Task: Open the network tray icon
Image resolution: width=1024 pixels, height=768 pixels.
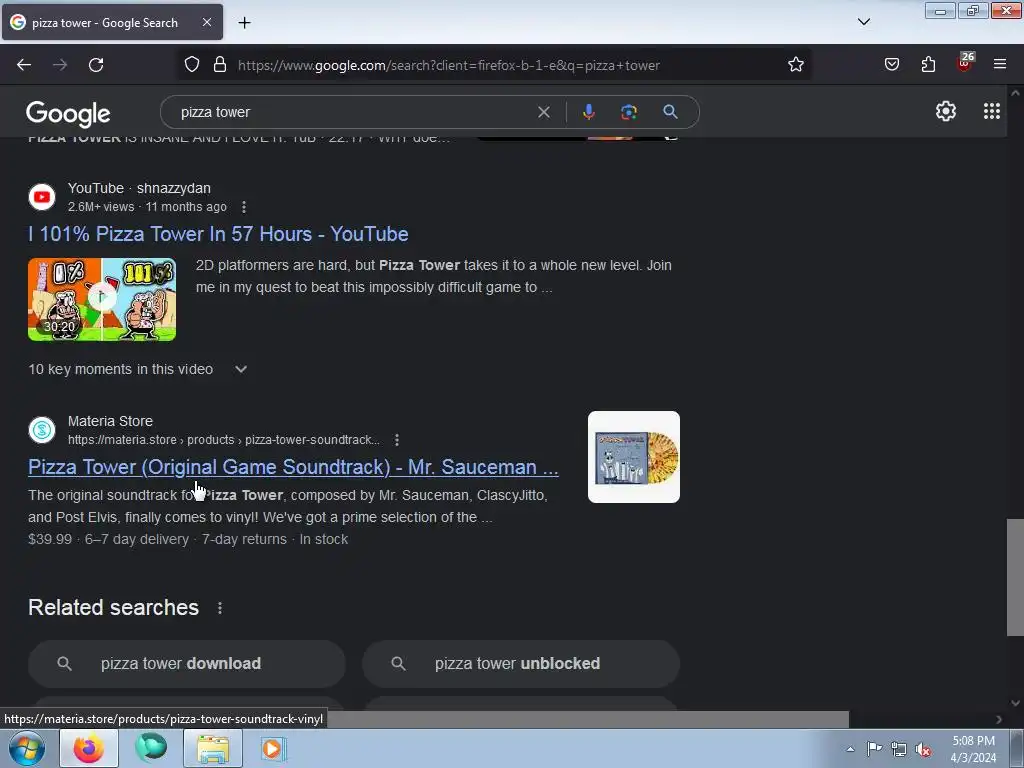Action: pos(899,749)
